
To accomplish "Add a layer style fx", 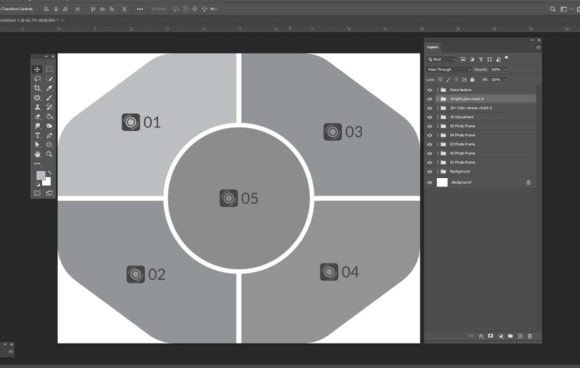I will (481, 336).
